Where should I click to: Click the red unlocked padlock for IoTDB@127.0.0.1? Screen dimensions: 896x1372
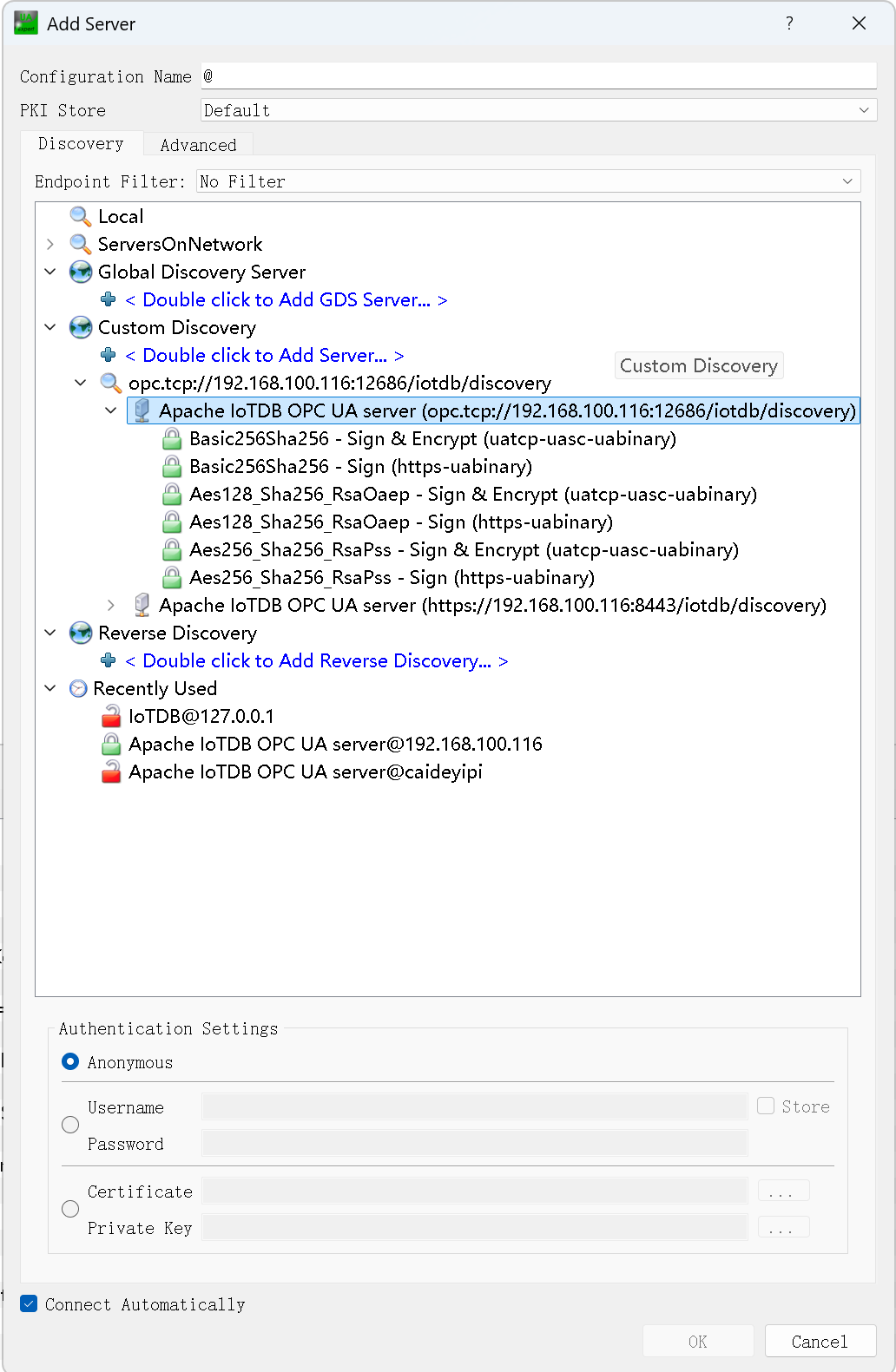click(111, 716)
